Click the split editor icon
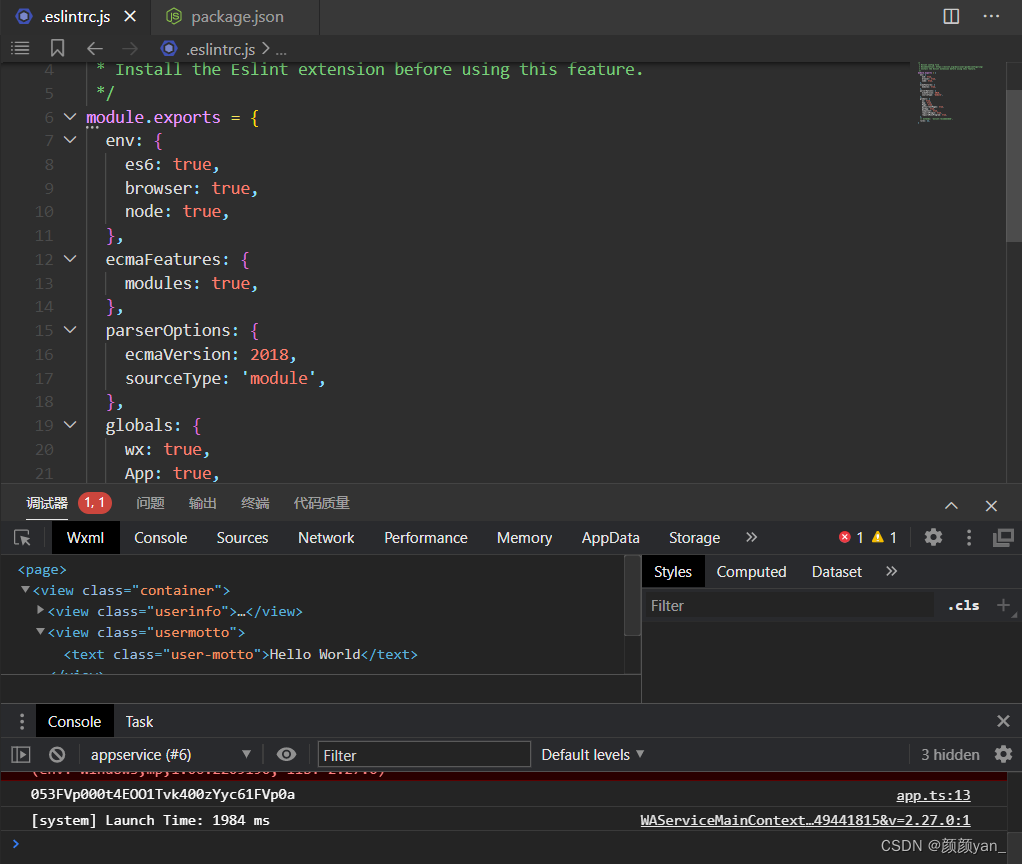The height and width of the screenshot is (864, 1022). click(951, 16)
